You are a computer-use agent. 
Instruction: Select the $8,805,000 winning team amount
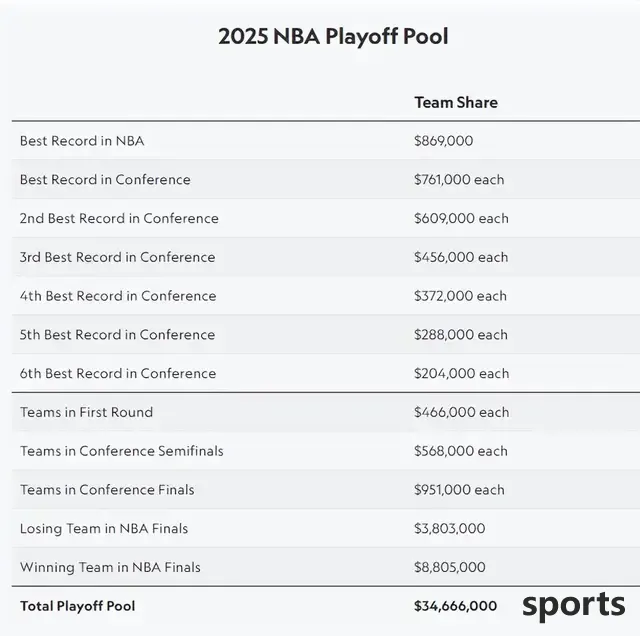click(449, 567)
